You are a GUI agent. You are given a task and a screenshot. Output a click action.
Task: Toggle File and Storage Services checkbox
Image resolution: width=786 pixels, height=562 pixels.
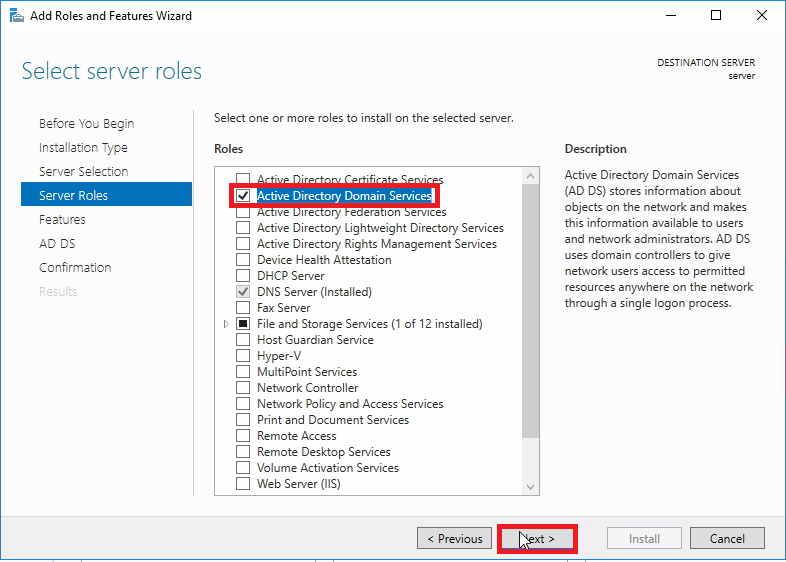[243, 324]
